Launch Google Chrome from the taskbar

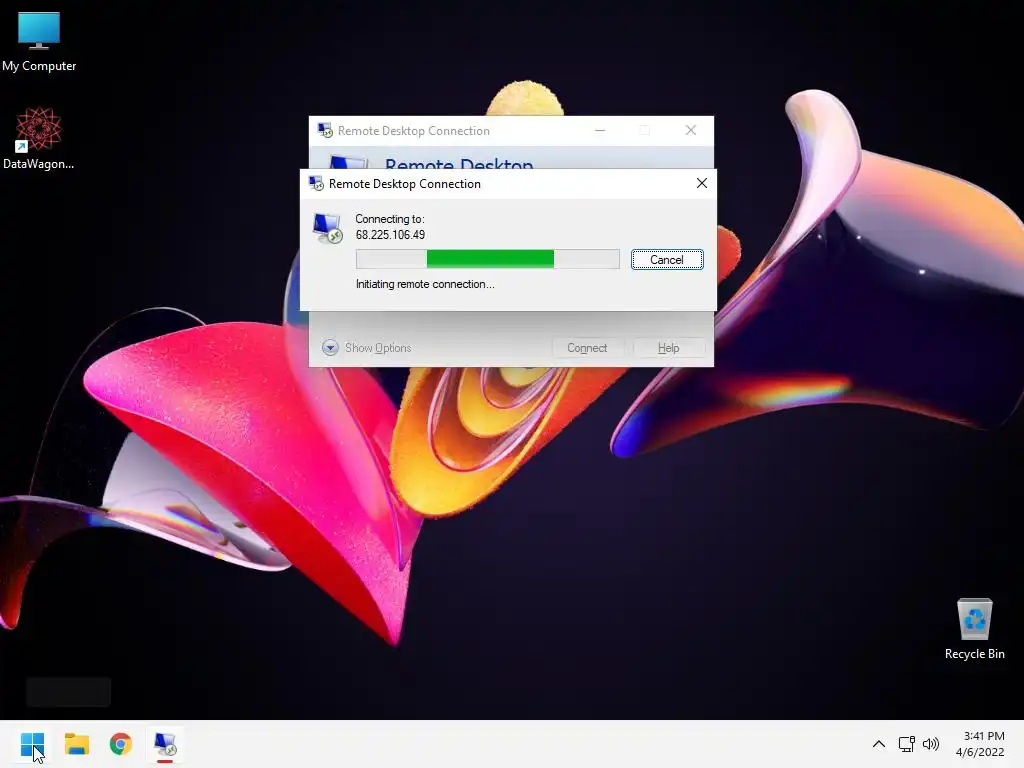(x=121, y=744)
